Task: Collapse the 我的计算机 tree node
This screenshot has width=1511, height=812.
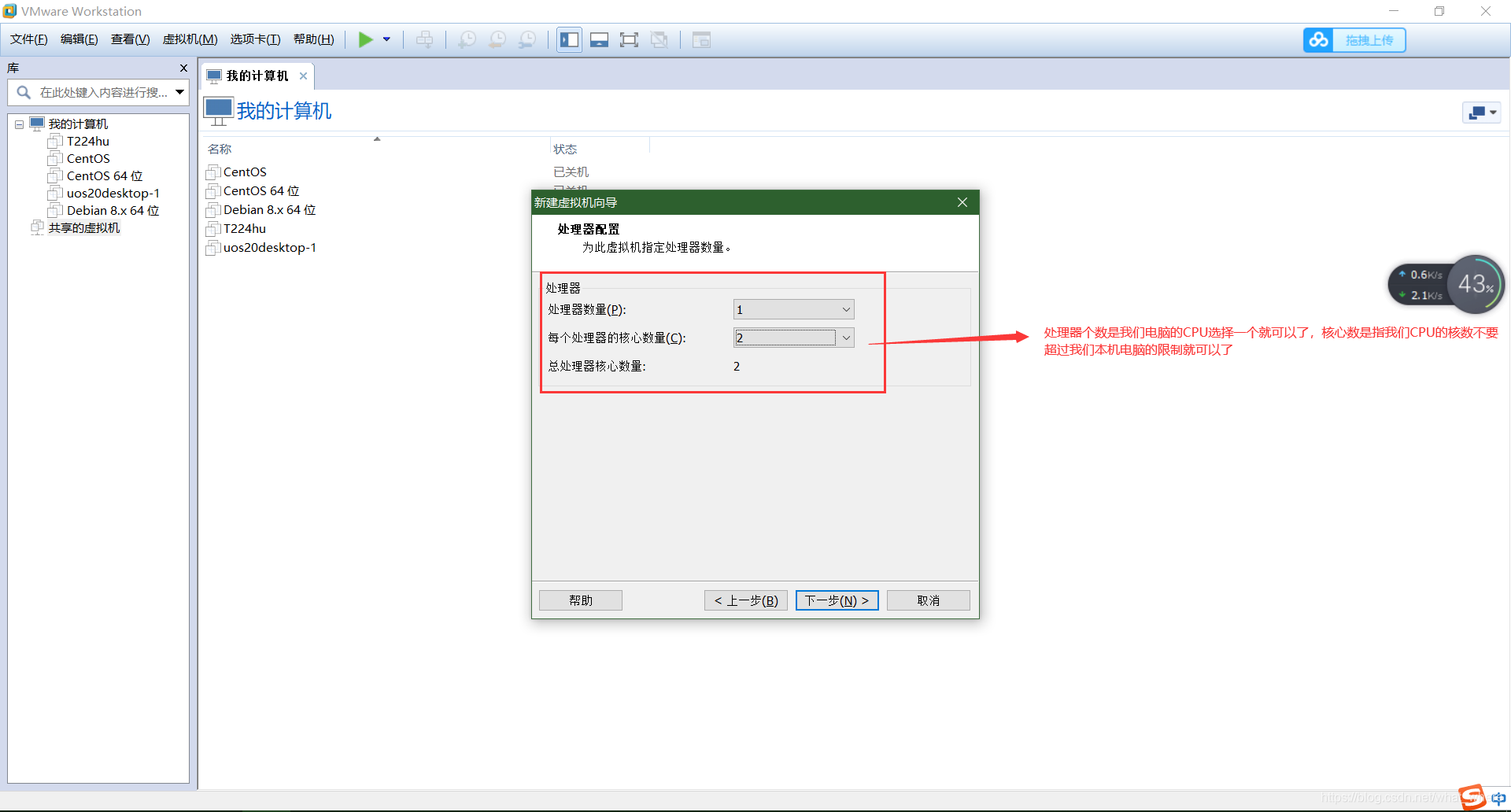Action: click(x=19, y=124)
